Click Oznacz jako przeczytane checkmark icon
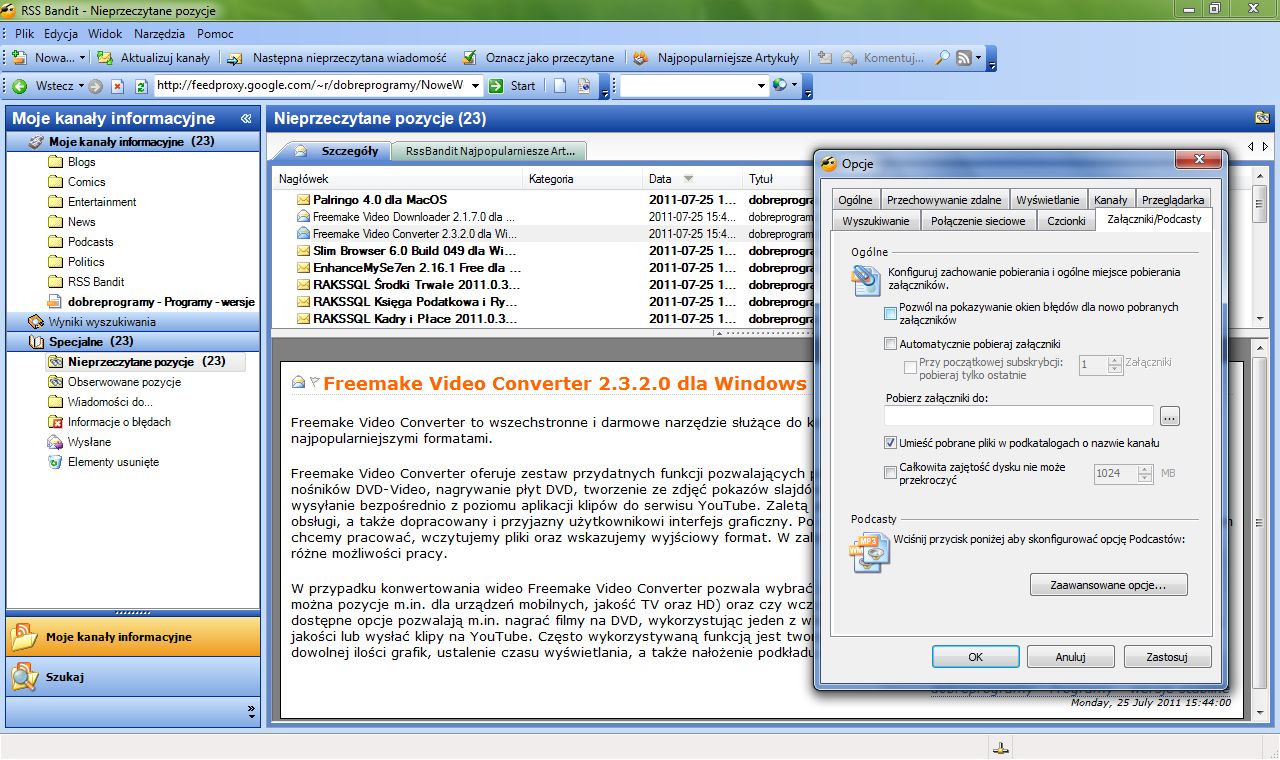The image size is (1280, 760). click(469, 58)
